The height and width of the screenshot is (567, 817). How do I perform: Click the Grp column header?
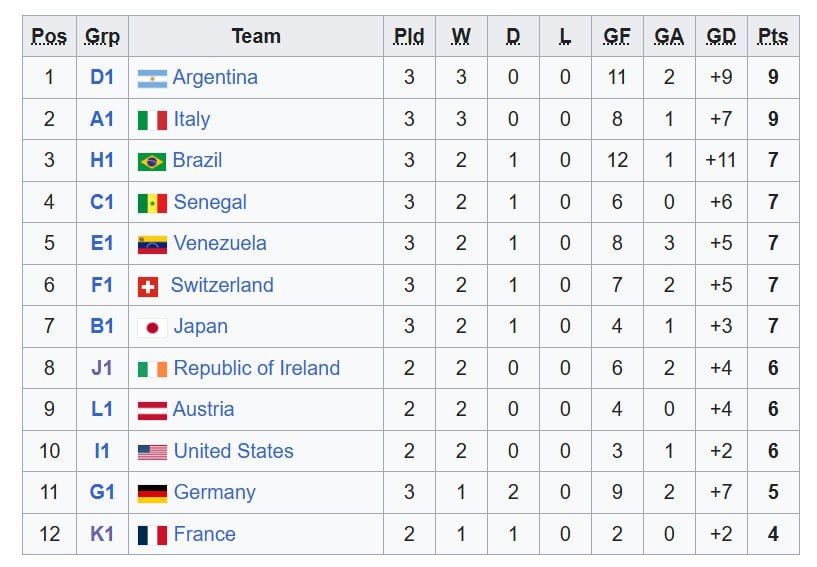(x=102, y=36)
